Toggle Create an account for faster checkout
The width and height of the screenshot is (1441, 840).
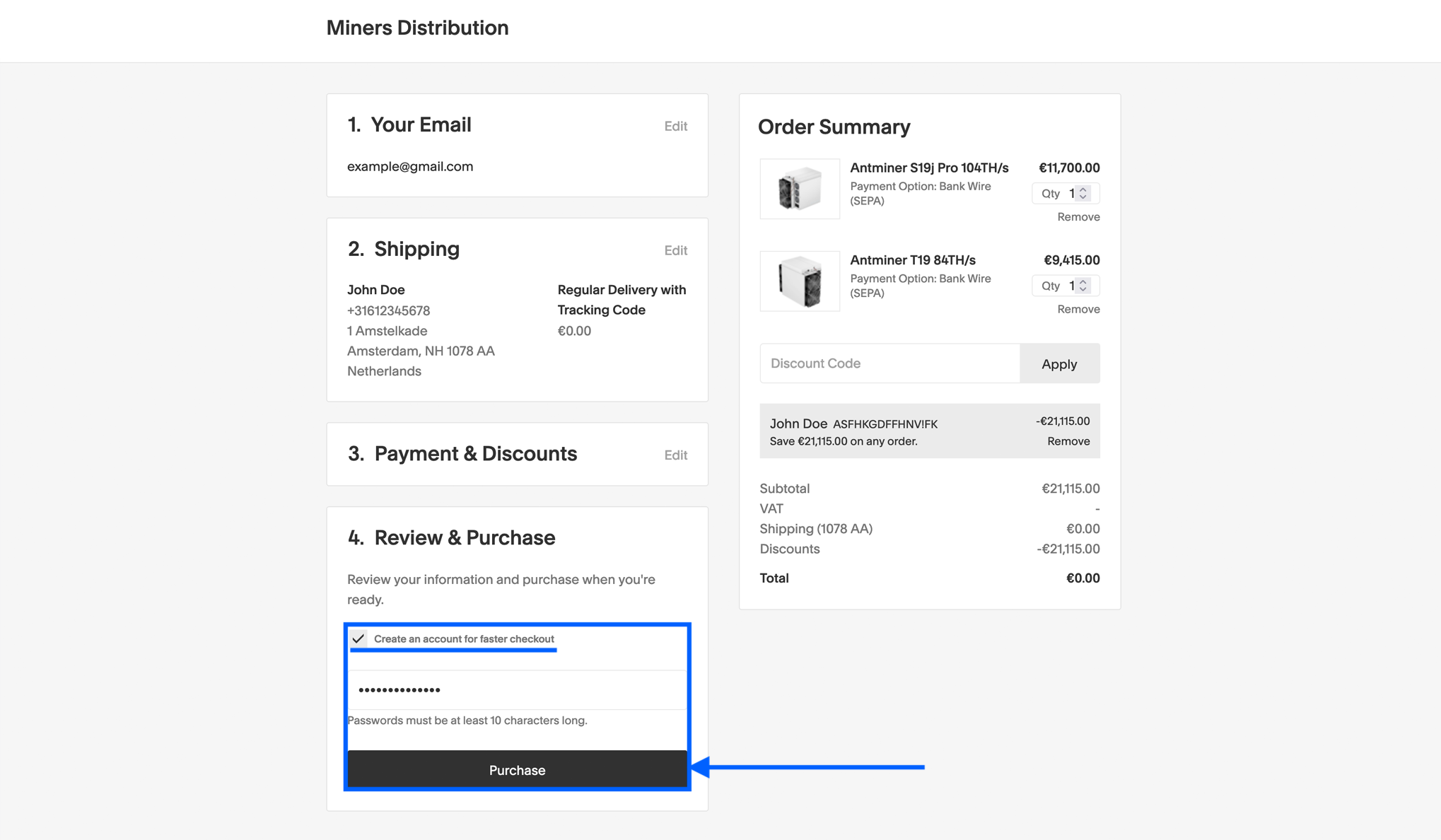coord(359,638)
